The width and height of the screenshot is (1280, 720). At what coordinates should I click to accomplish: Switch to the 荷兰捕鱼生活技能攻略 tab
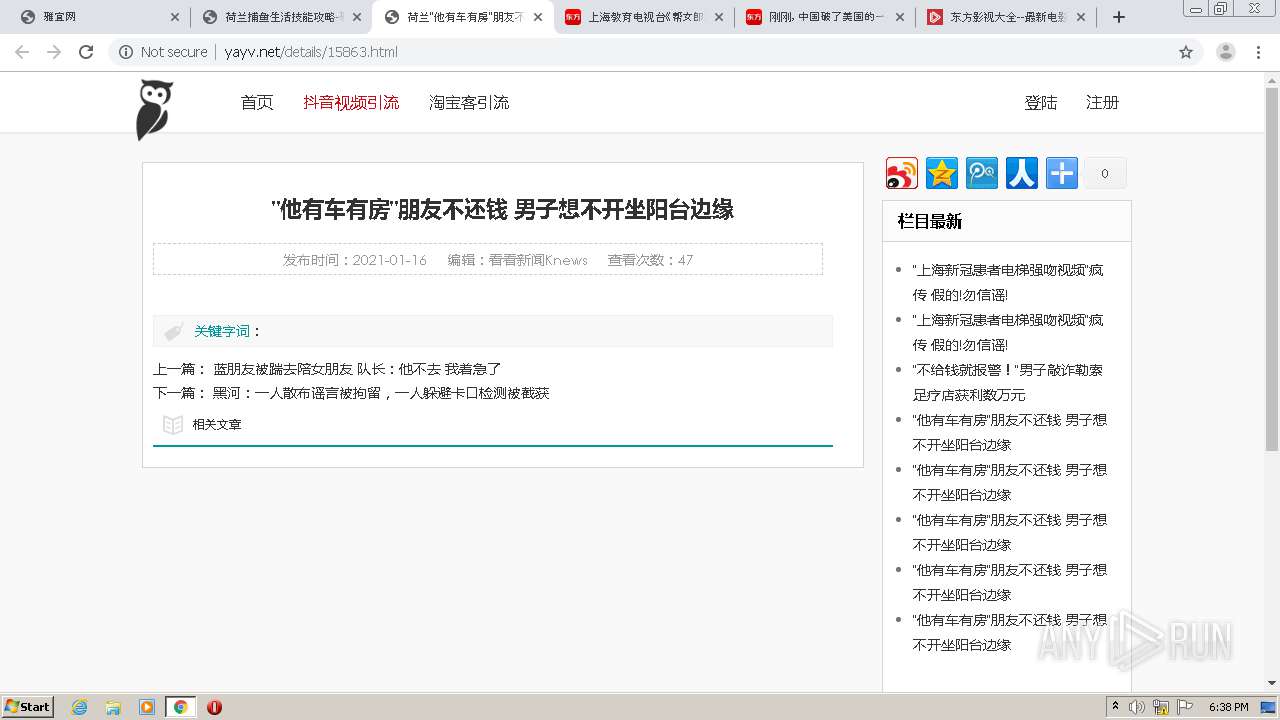pos(281,17)
